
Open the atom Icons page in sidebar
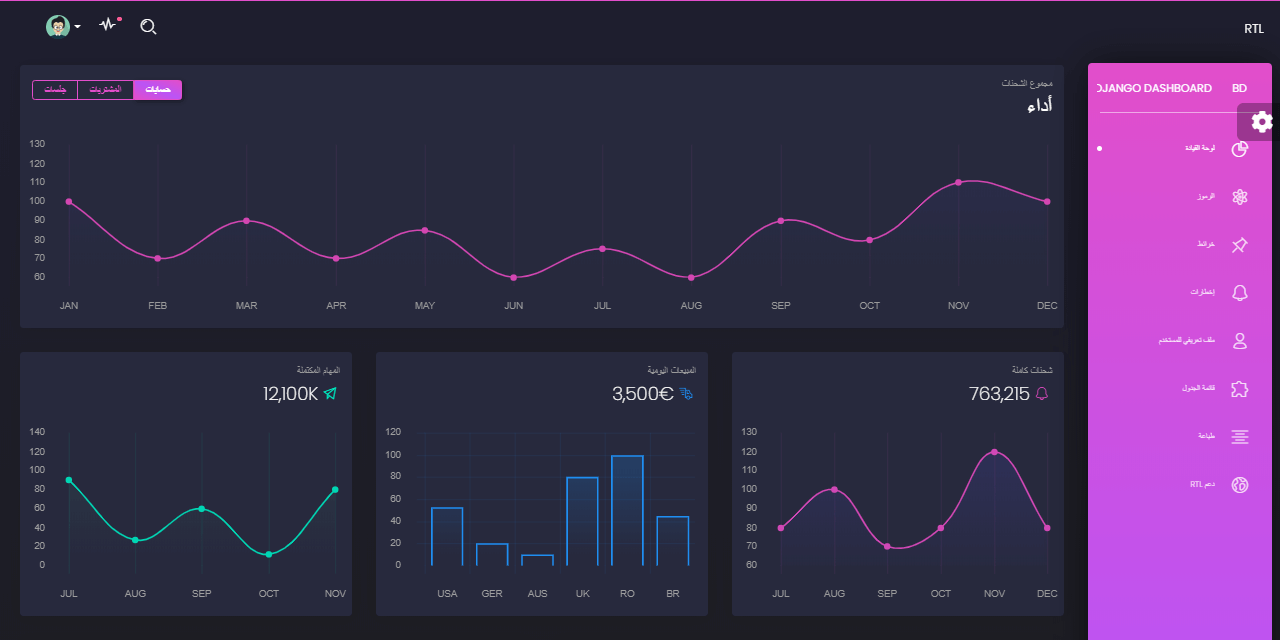pyautogui.click(x=1240, y=197)
